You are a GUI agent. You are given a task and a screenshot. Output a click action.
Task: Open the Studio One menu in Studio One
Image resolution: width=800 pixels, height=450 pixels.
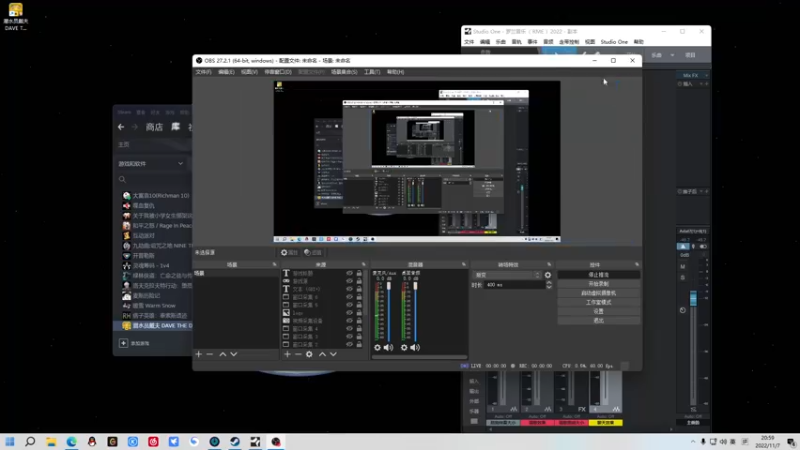(614, 42)
